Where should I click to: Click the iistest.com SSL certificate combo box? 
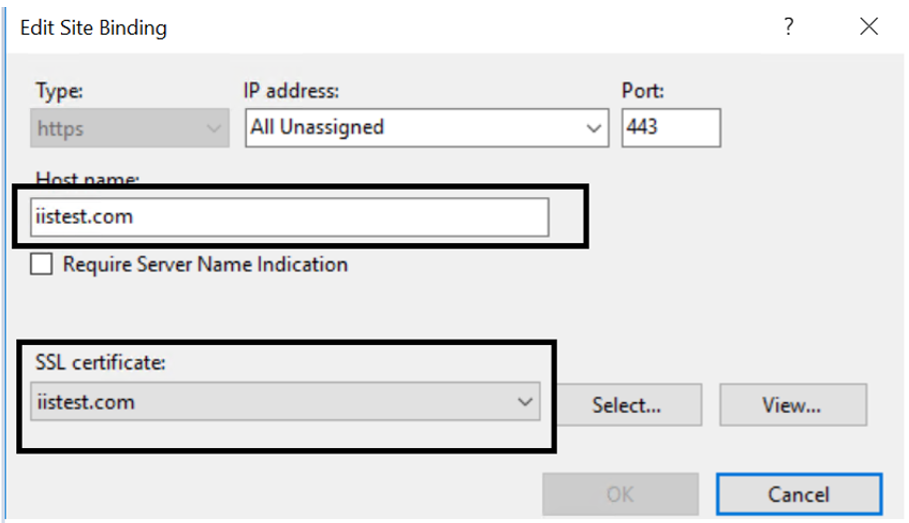(285, 401)
